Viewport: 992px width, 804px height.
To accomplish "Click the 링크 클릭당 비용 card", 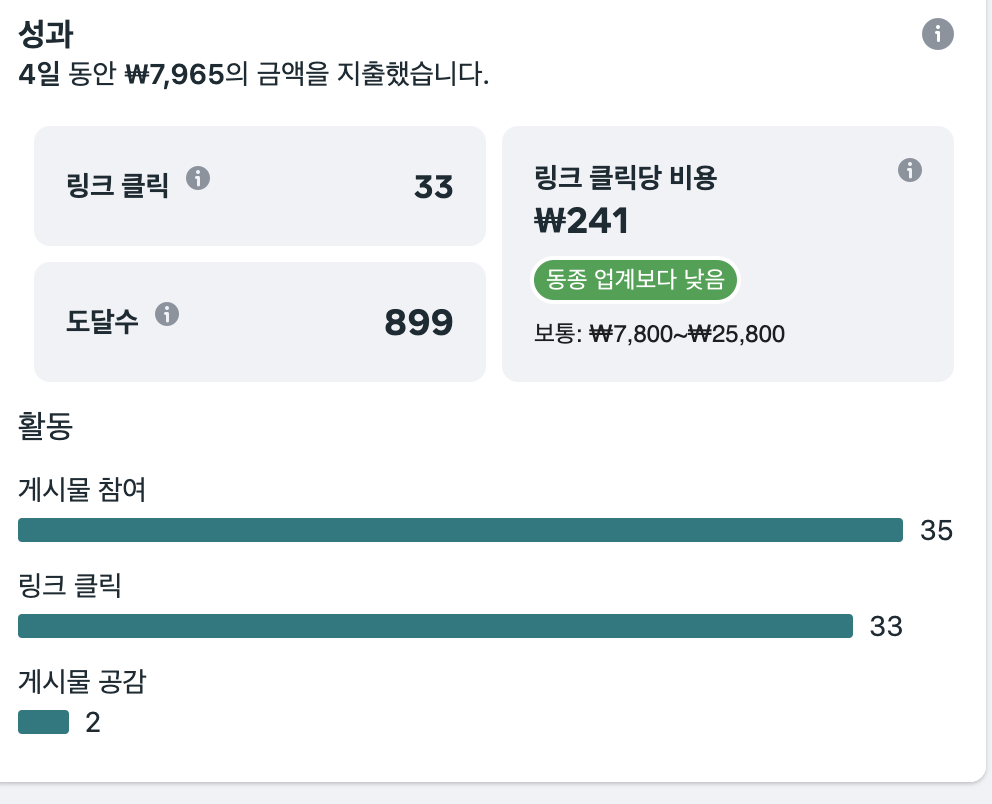I will (x=728, y=254).
